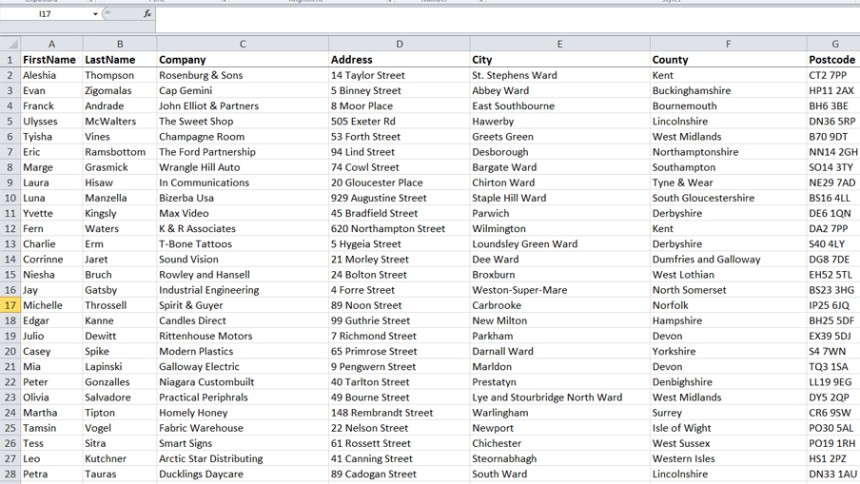Select cell containing Tamsin
The image size is (860, 484).
click(x=52, y=429)
